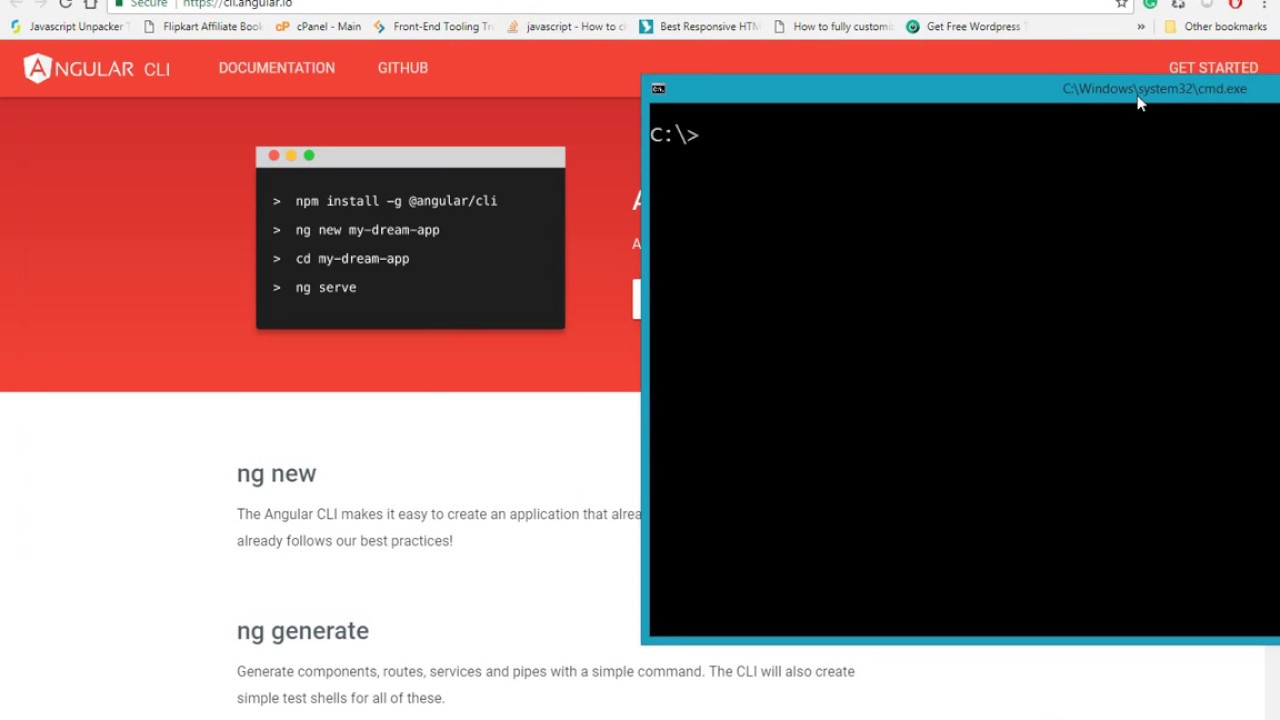
Task: Click the ng generate heading
Action: pyautogui.click(x=303, y=631)
